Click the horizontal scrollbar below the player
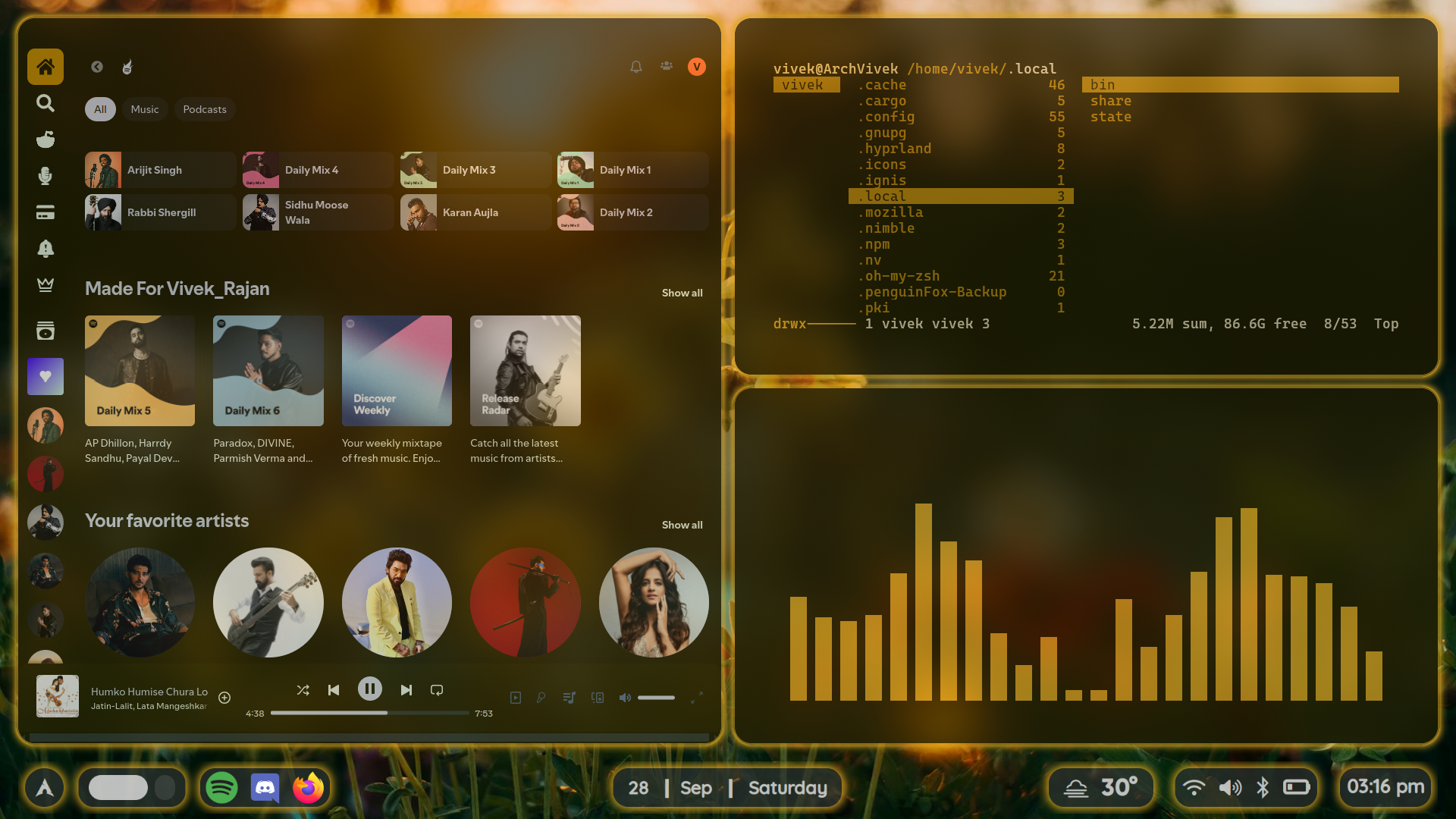1456x819 pixels. 369,737
